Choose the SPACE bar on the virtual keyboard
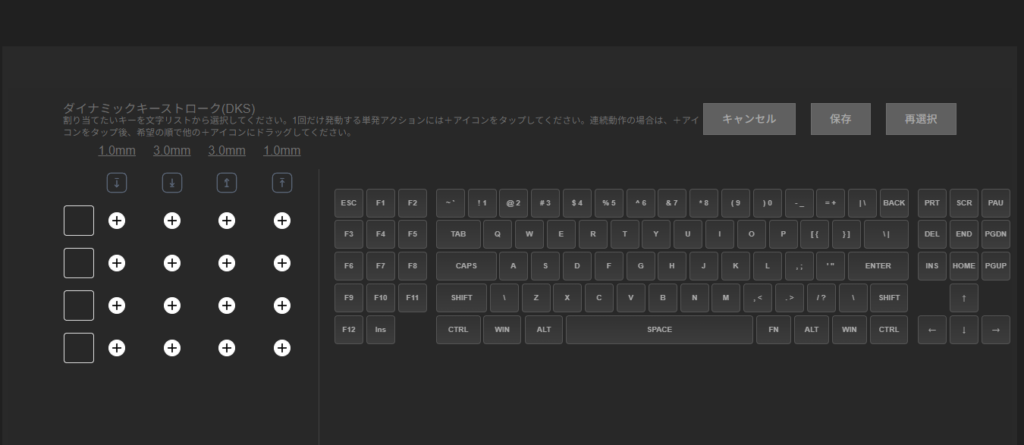1024x445 pixels. pyautogui.click(x=659, y=330)
